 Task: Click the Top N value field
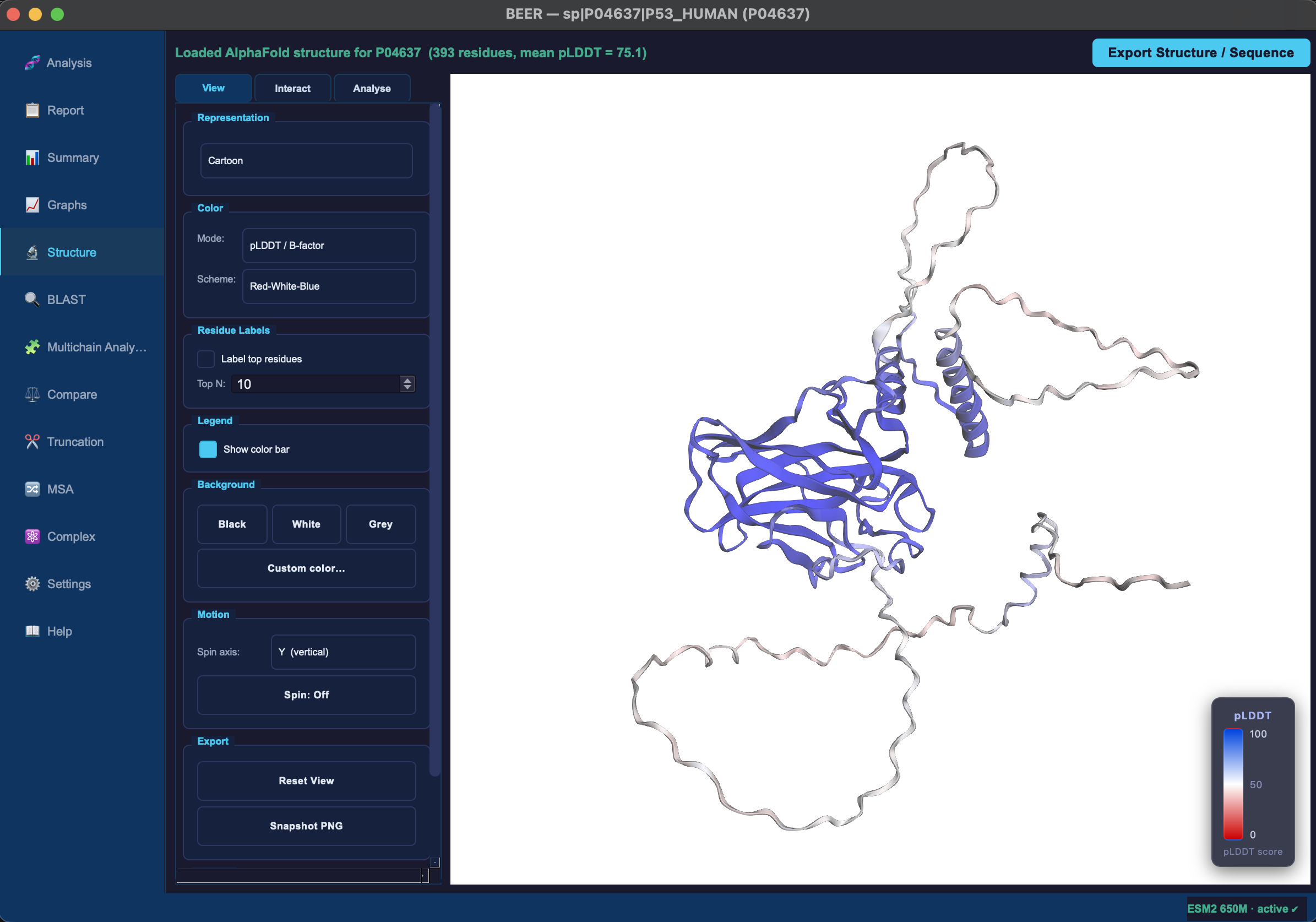pos(317,384)
